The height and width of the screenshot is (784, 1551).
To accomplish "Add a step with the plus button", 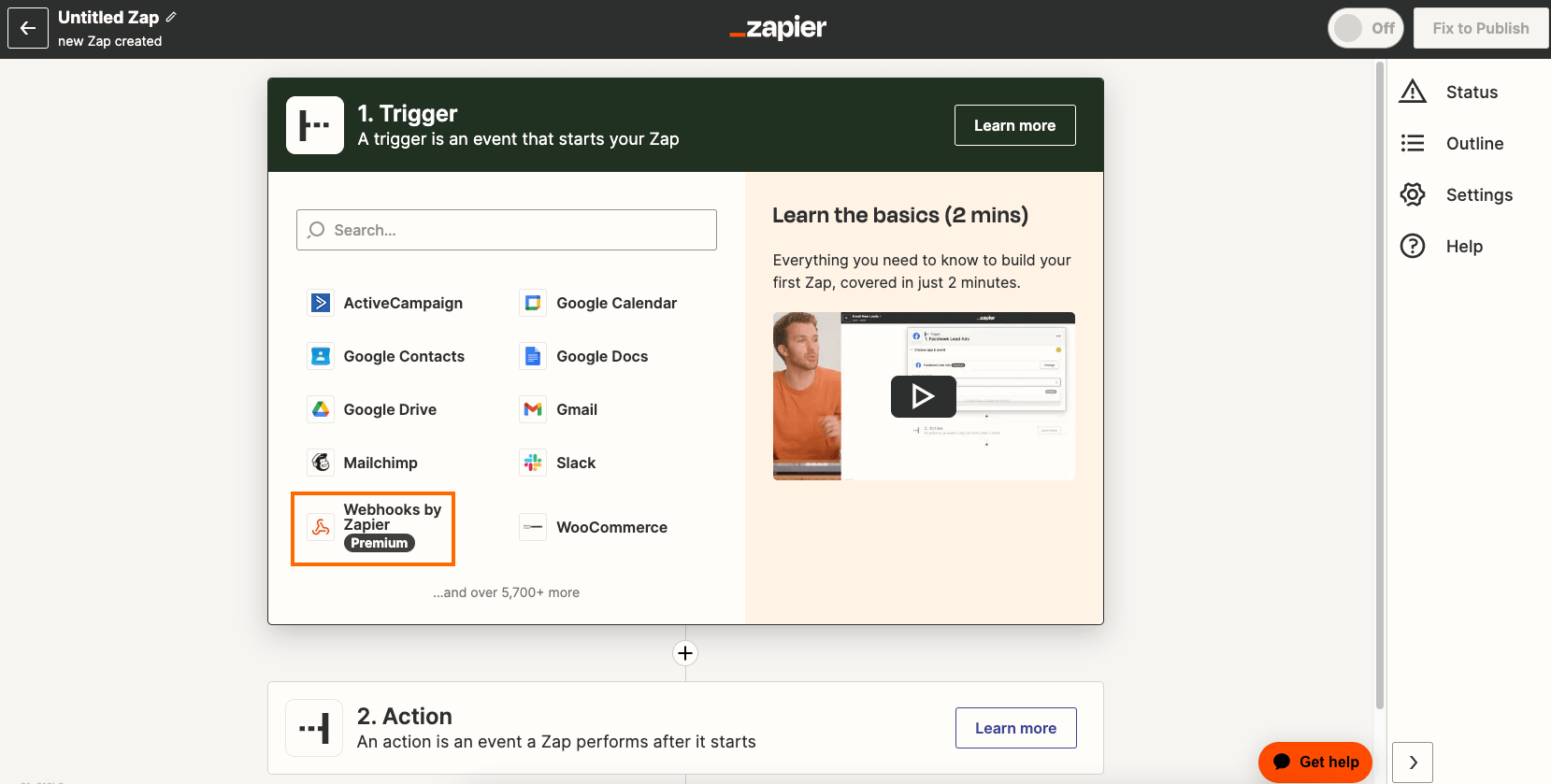I will tap(685, 653).
